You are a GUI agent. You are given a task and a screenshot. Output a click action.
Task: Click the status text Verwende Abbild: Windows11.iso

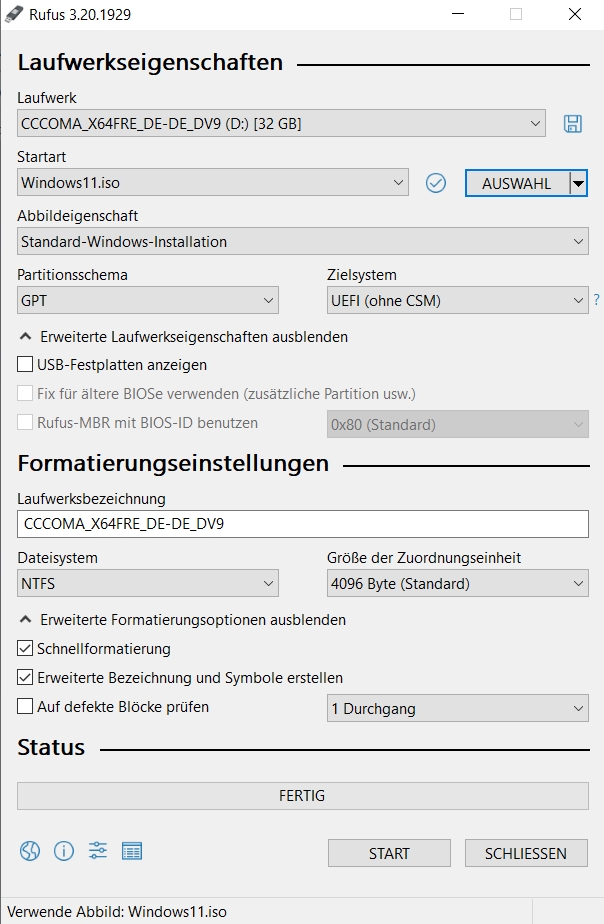pos(117,912)
